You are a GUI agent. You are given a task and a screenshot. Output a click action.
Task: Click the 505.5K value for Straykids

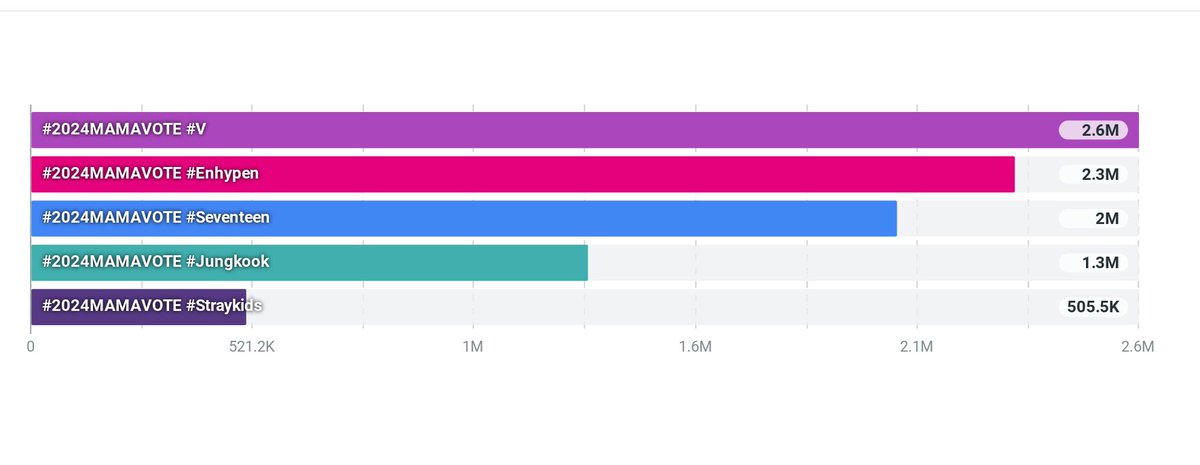(x=1094, y=307)
